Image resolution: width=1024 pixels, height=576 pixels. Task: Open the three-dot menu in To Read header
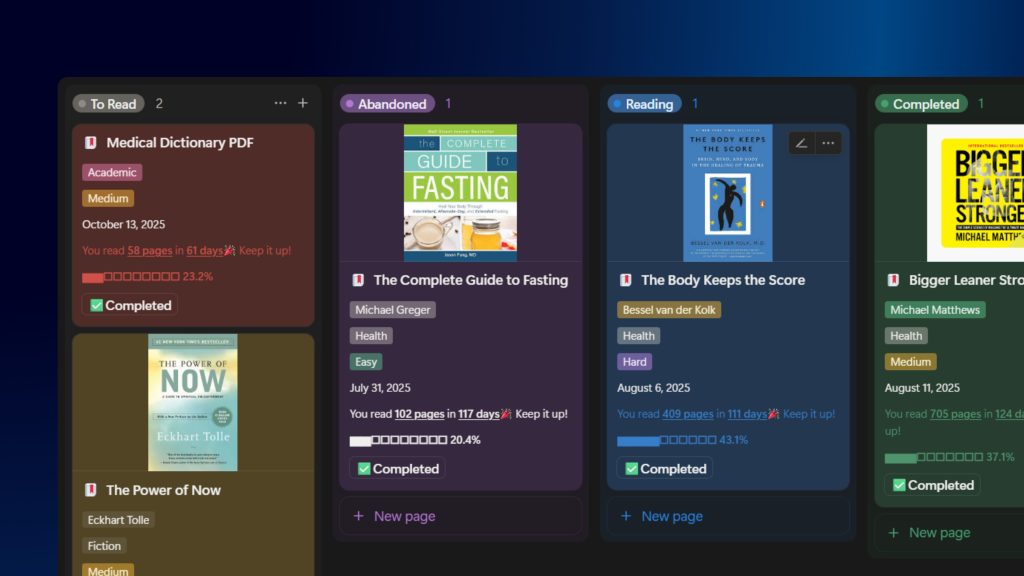coord(280,103)
